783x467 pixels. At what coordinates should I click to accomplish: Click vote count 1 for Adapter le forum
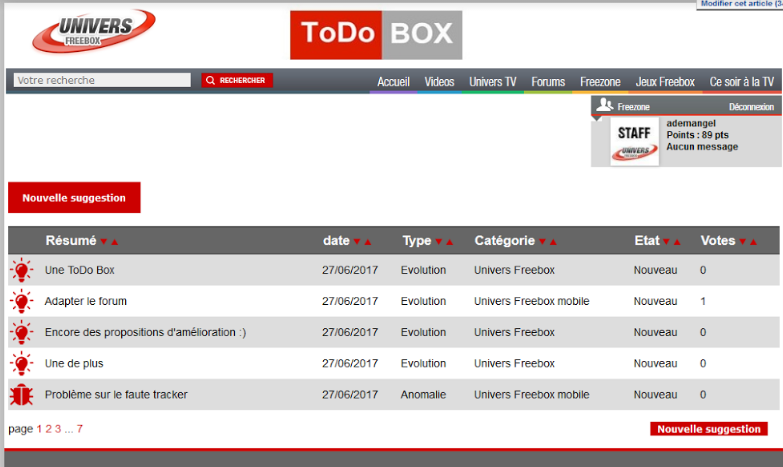703,301
